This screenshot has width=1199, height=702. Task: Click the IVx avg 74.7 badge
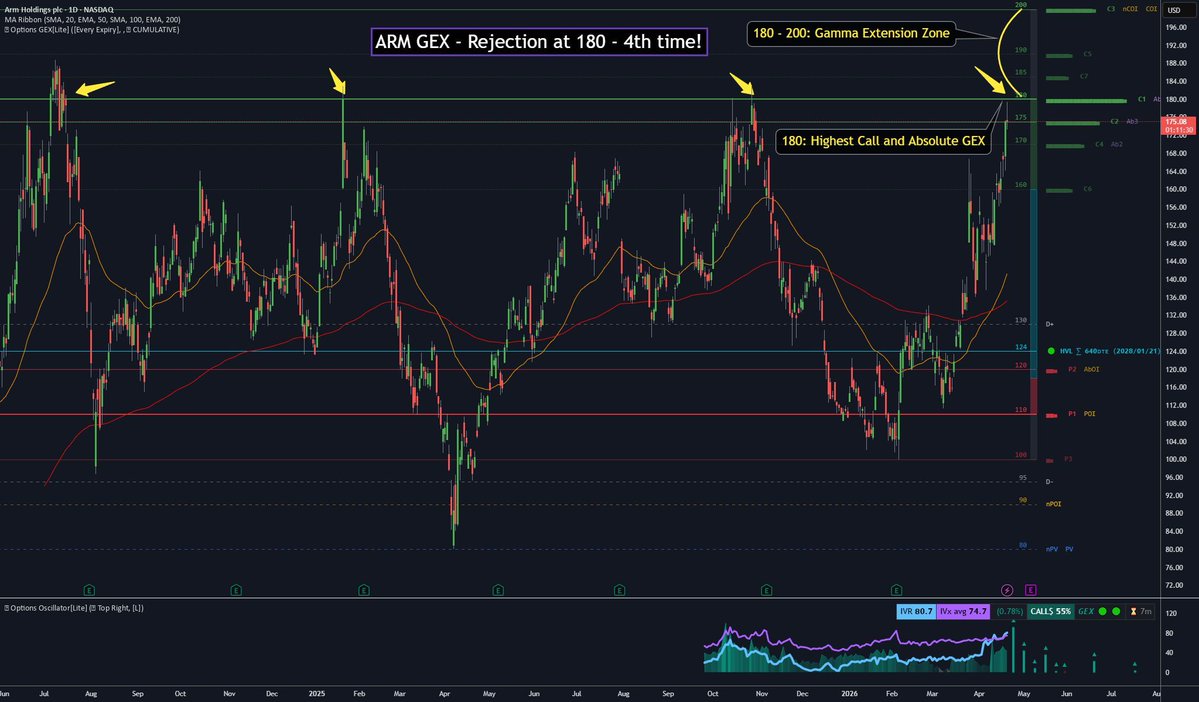pos(963,611)
